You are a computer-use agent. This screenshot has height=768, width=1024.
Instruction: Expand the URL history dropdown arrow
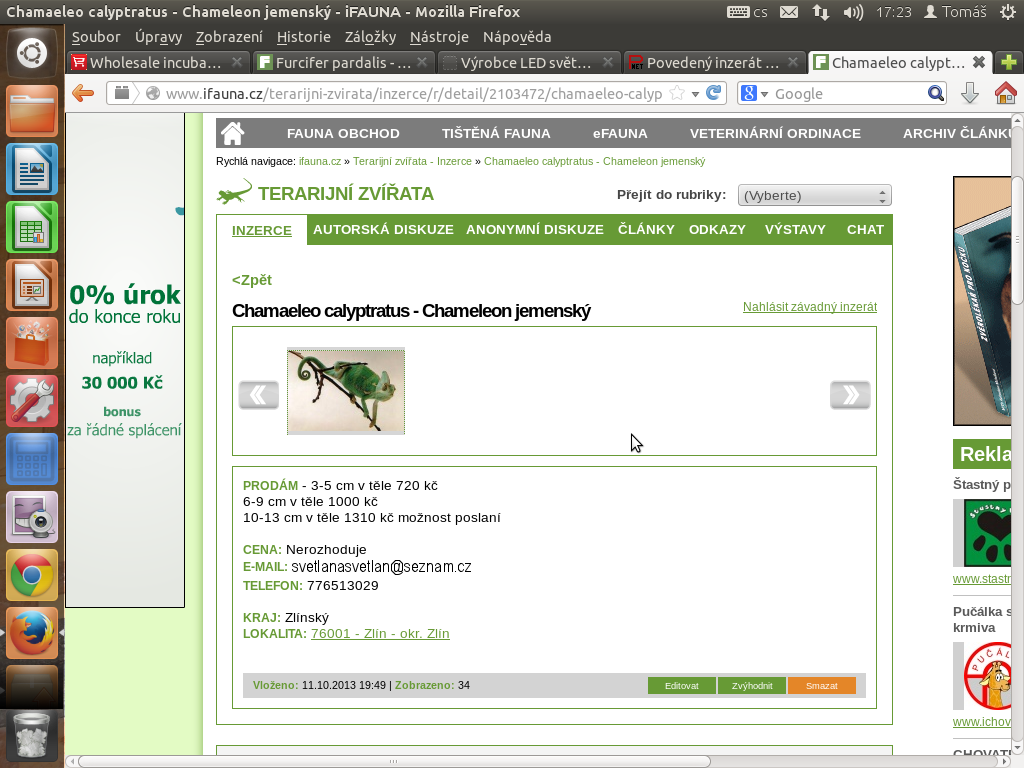[x=695, y=94]
